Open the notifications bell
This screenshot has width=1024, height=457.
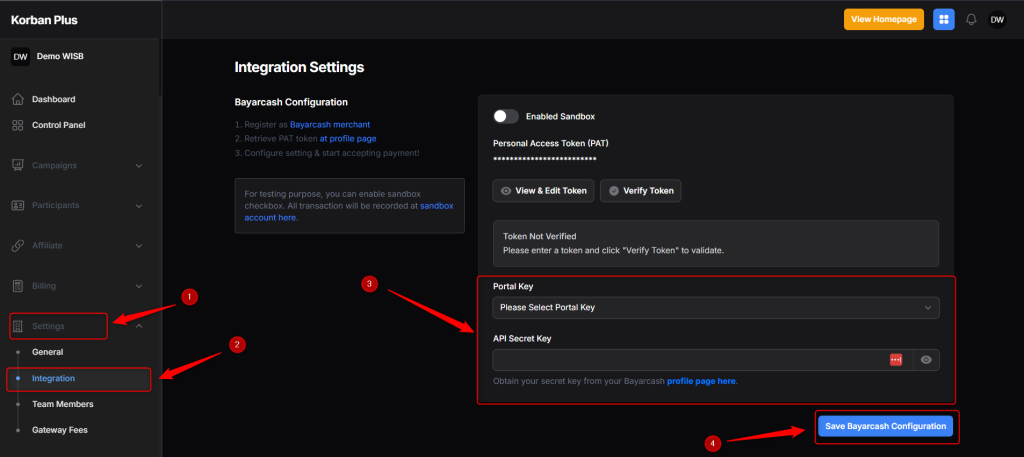click(971, 20)
